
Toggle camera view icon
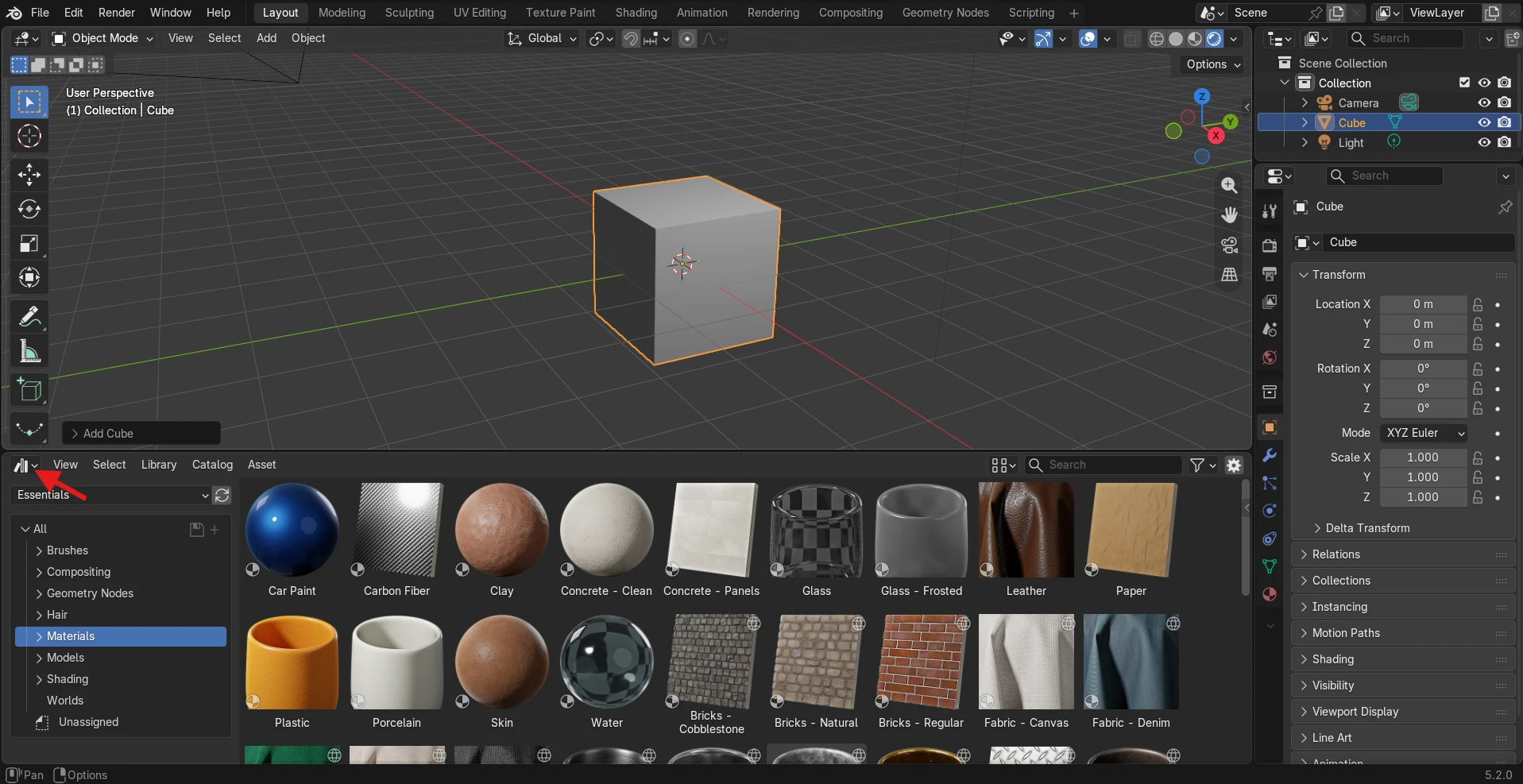point(1229,245)
